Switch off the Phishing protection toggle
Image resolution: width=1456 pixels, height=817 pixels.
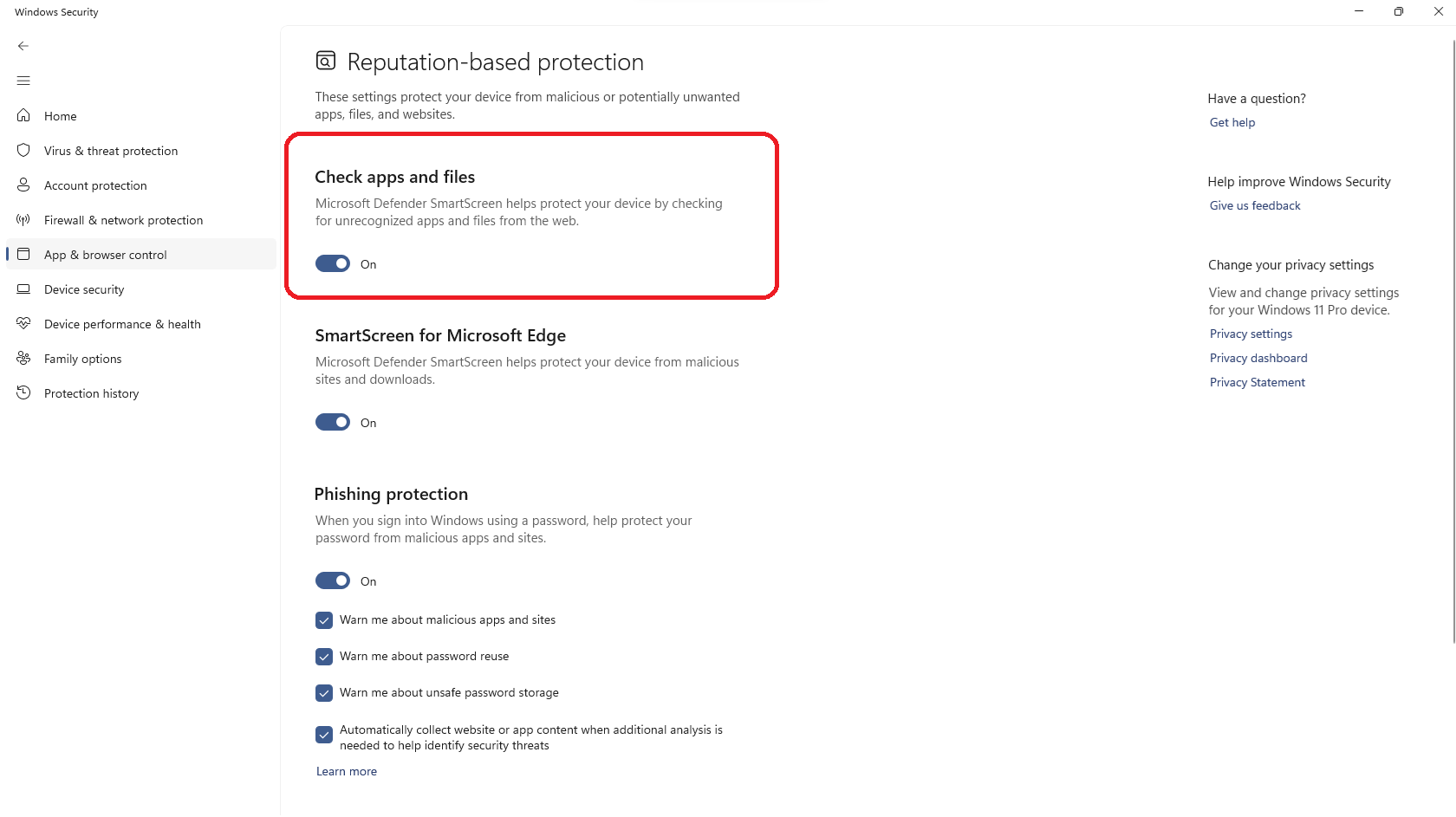pos(333,580)
